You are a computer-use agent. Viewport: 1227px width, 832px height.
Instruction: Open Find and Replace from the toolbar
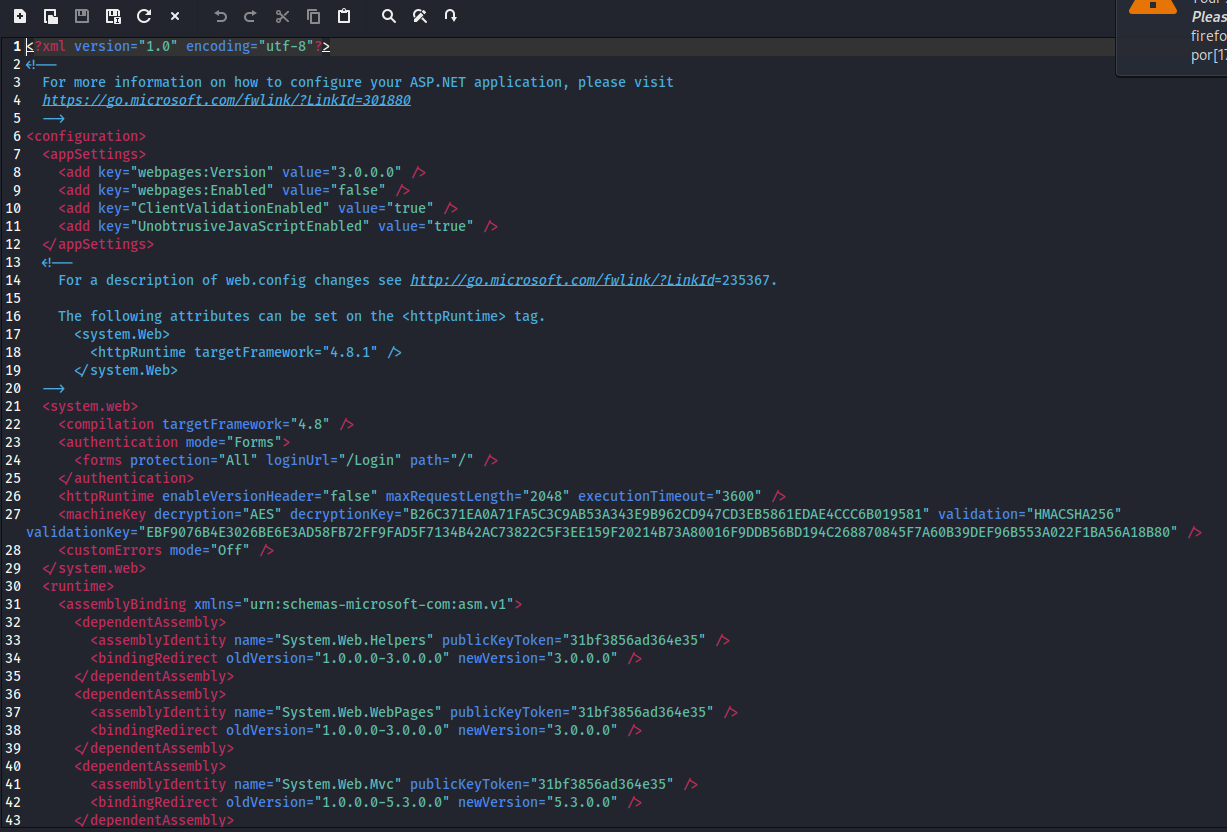(x=420, y=16)
